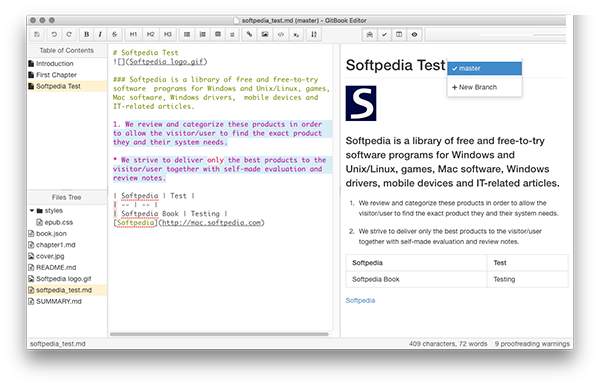The width and height of the screenshot is (600, 387).
Task: Click the '# Softpedia Test' editor line
Action: (146, 53)
